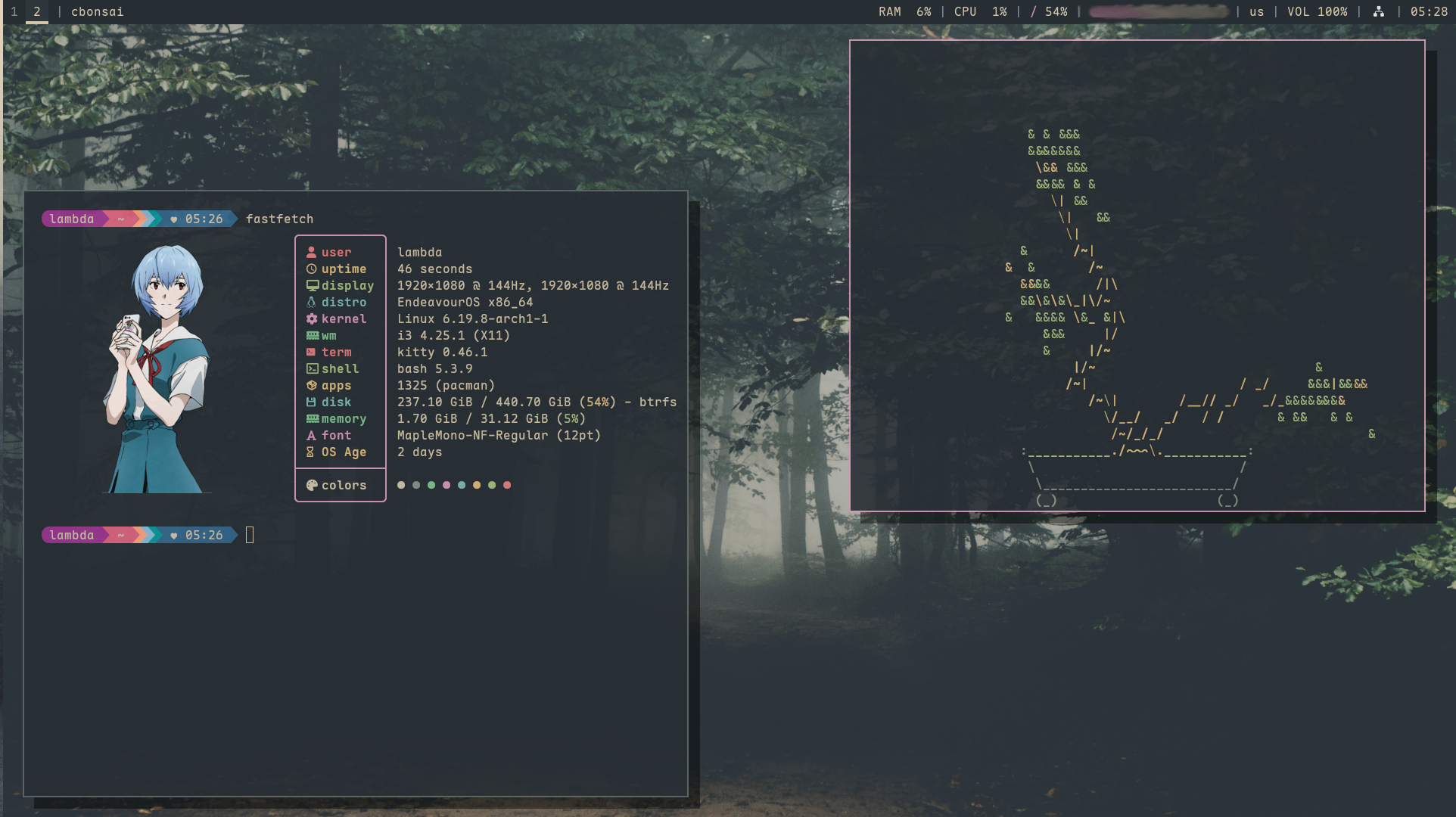Click the apps package box icon
Screen dimensions: 1456x817
[x=311, y=386]
